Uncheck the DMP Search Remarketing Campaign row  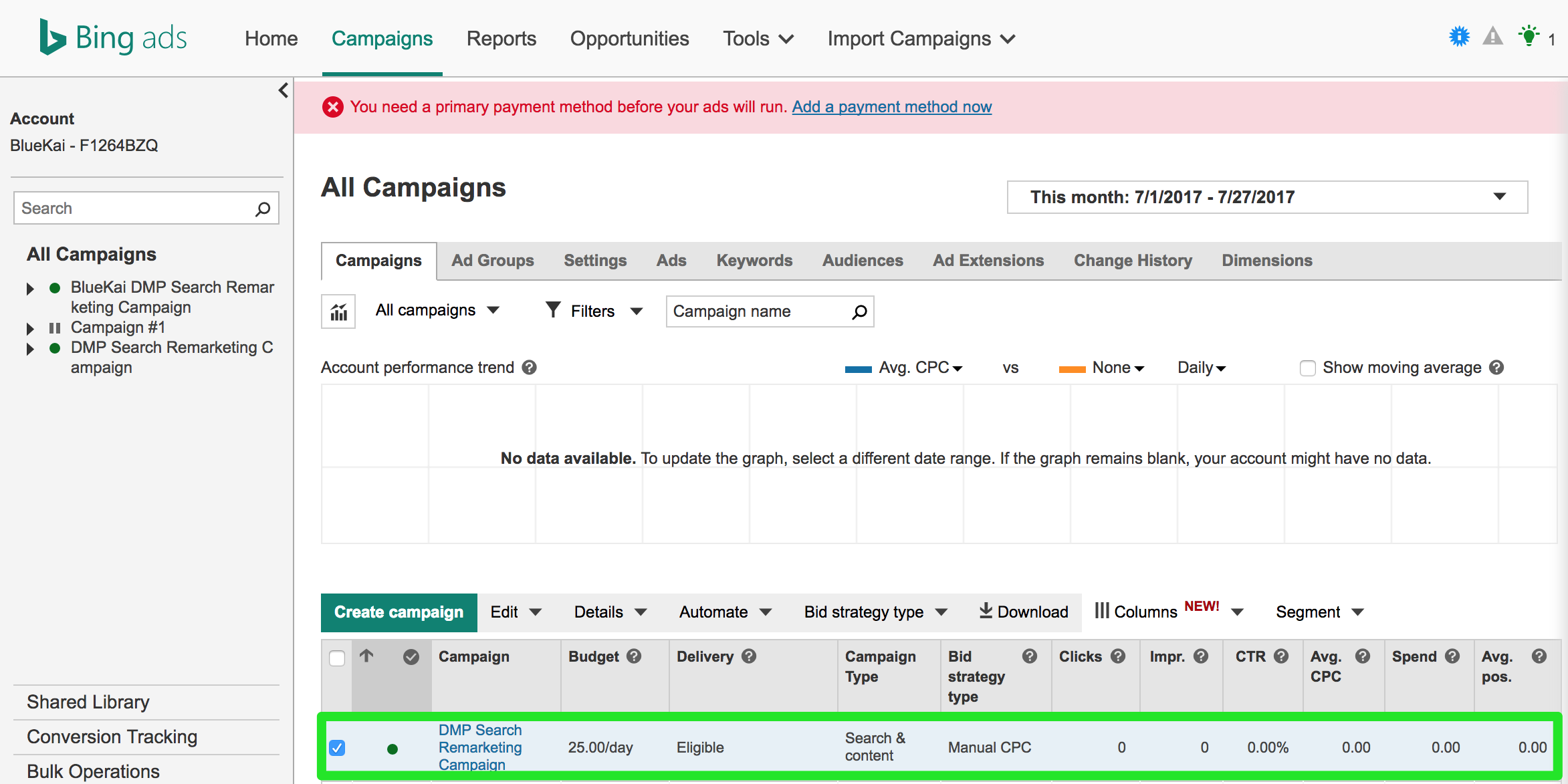[337, 748]
